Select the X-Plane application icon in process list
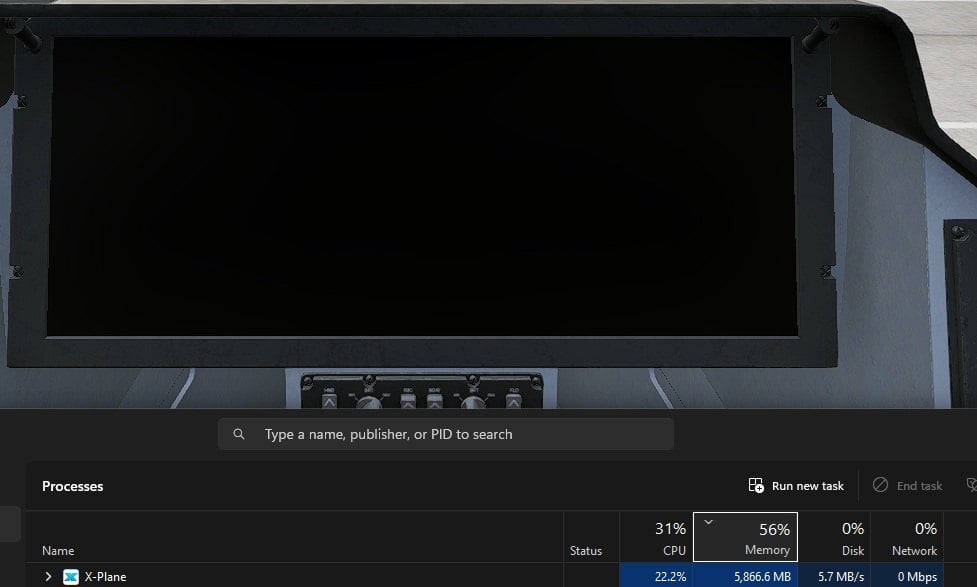The height and width of the screenshot is (587, 977). point(70,576)
